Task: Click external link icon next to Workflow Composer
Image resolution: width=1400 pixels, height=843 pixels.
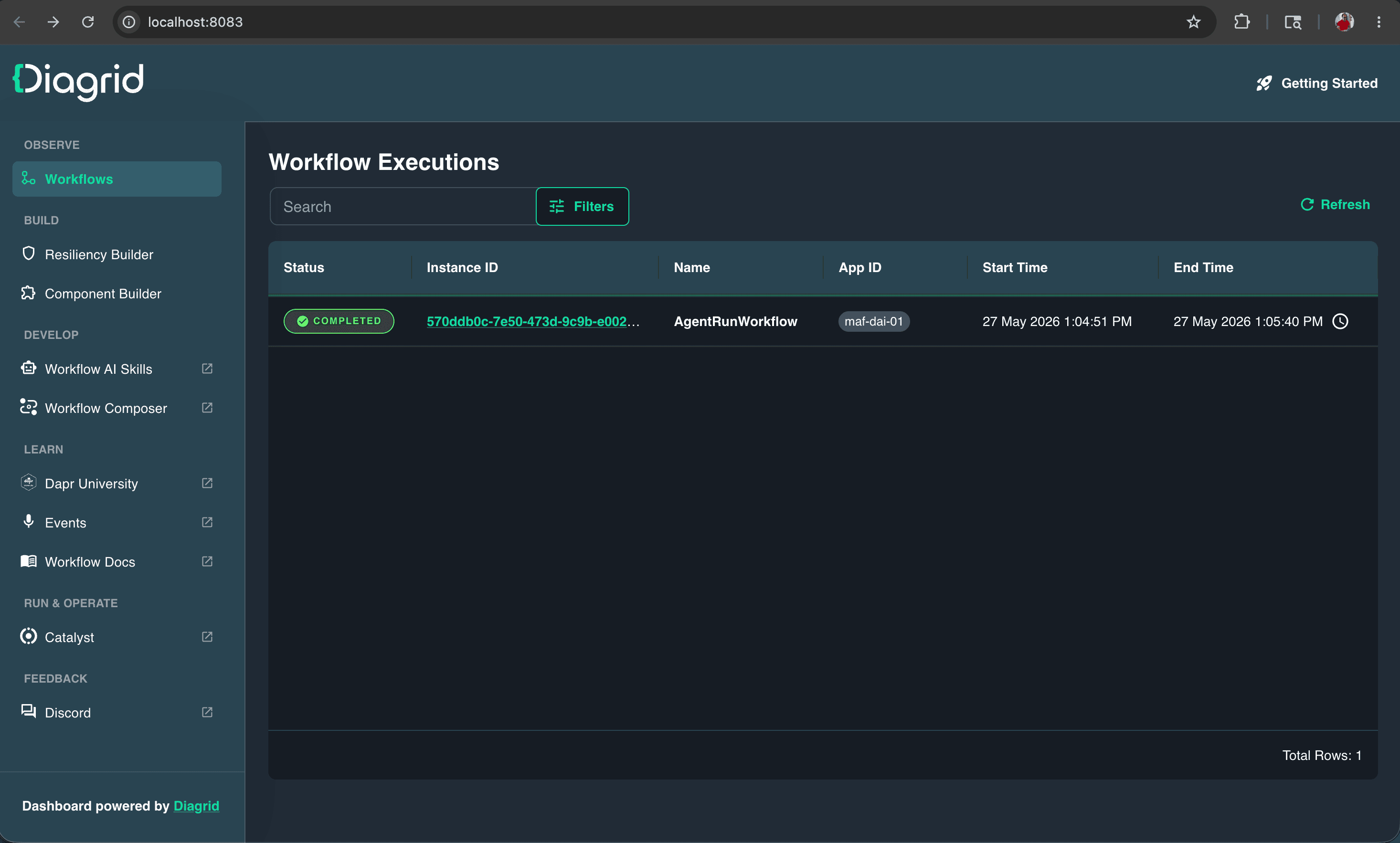Action: point(207,408)
